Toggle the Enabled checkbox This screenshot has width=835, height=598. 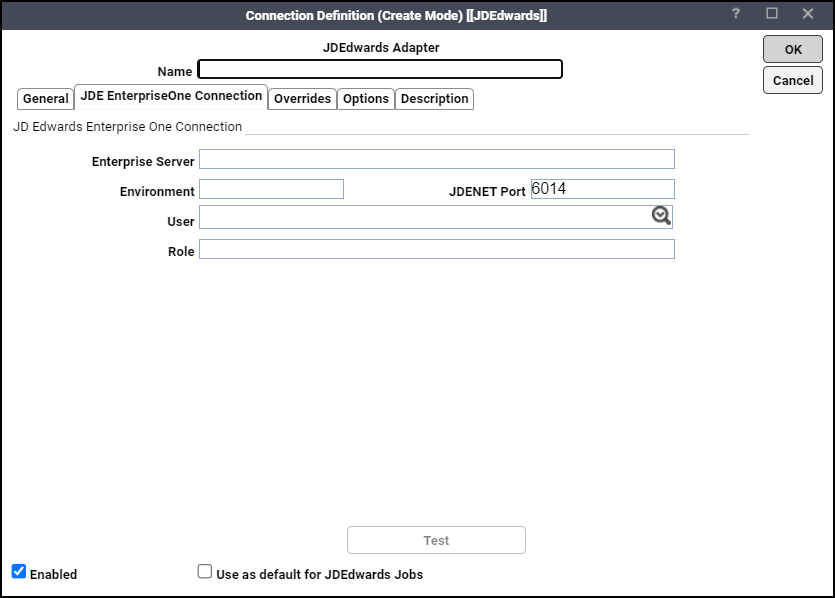[19, 571]
